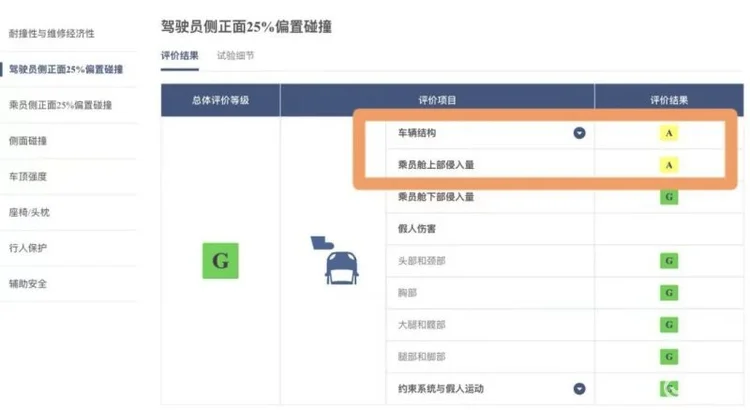Click green badge for 约束系统与假人运动
750x410 pixels.
669,388
